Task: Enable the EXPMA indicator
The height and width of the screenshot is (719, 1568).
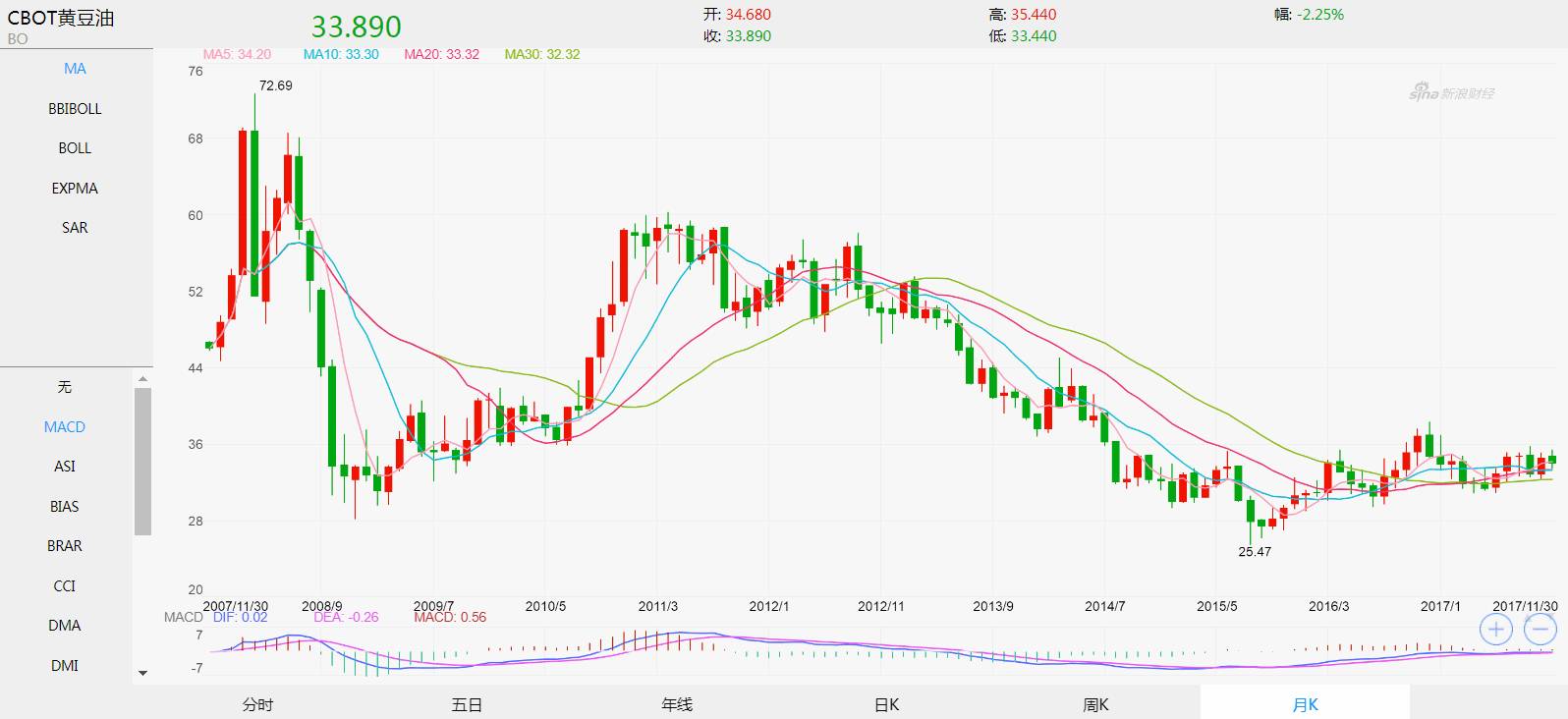Action: [x=75, y=189]
